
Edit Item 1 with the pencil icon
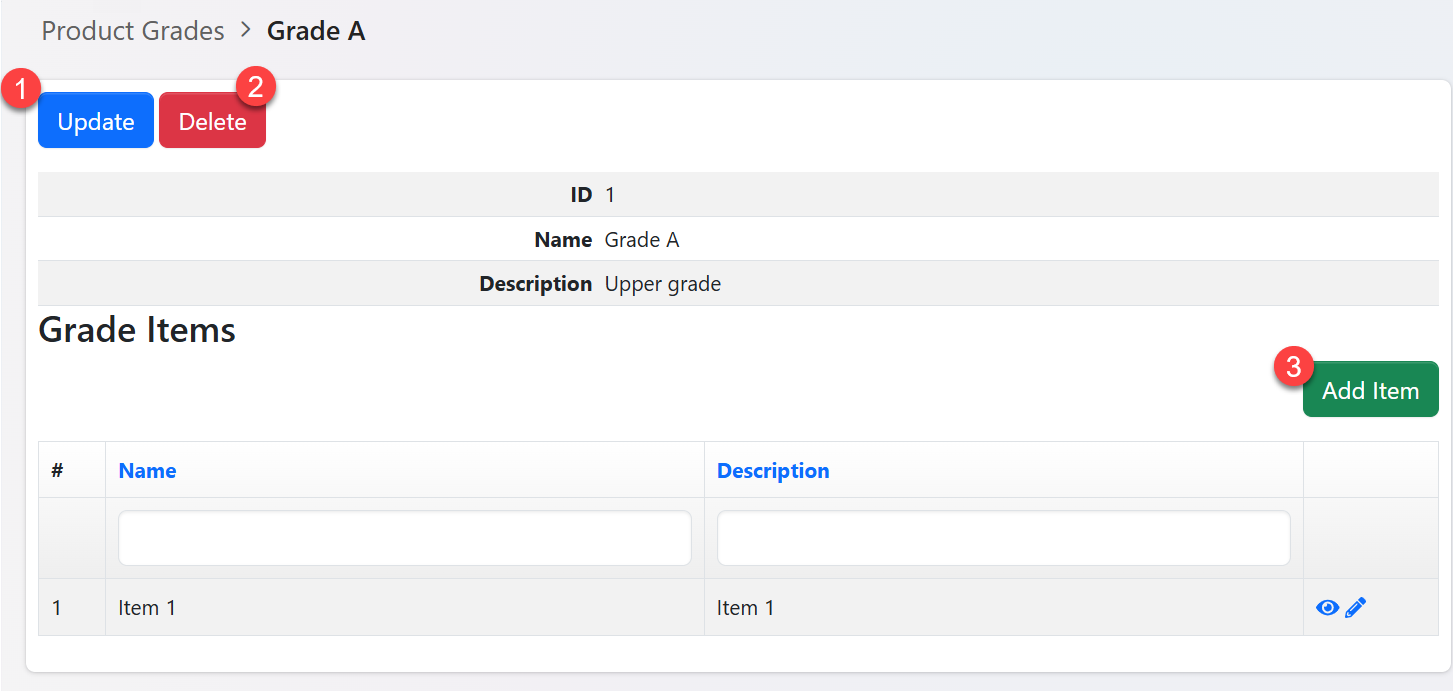tap(1355, 608)
